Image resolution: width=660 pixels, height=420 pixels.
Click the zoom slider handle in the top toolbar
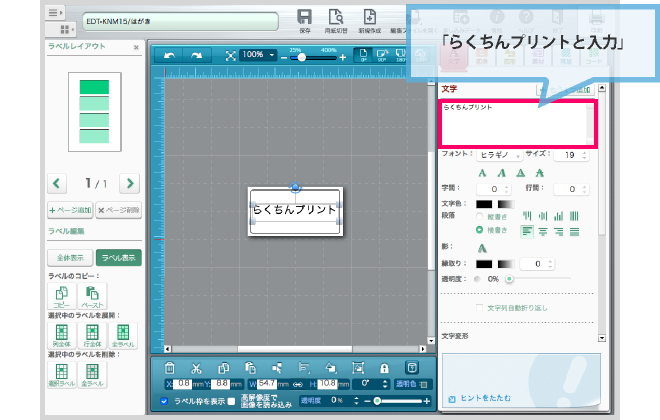tap(301, 58)
